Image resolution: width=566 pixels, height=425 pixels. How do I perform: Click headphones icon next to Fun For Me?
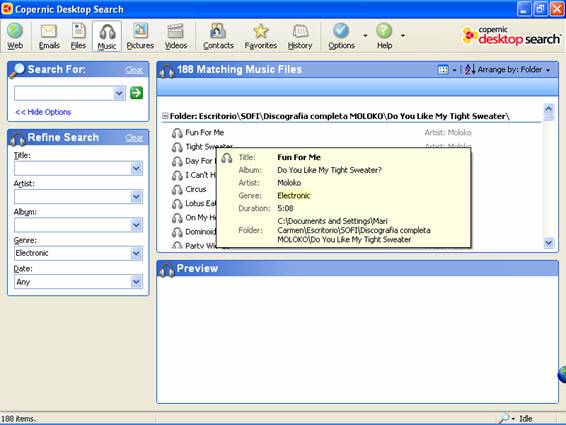point(177,133)
